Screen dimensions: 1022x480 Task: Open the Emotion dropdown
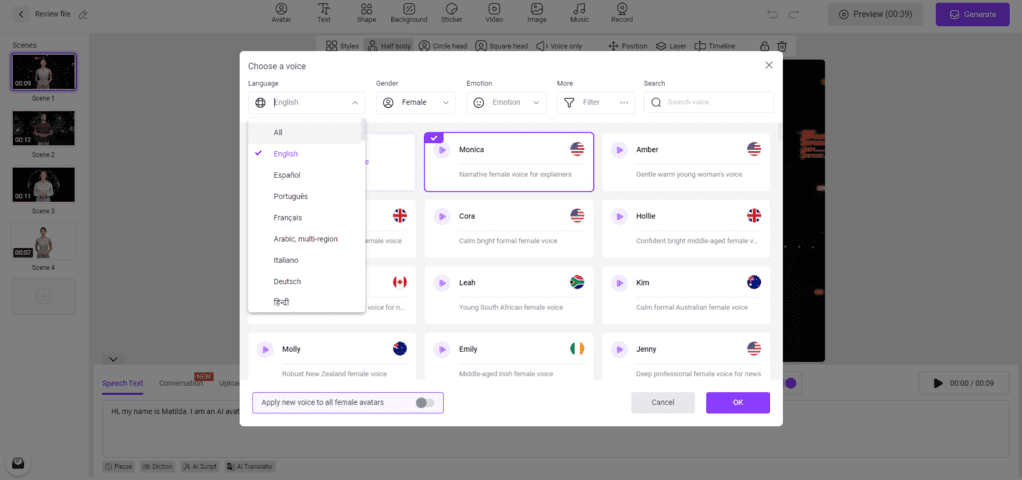coord(506,102)
